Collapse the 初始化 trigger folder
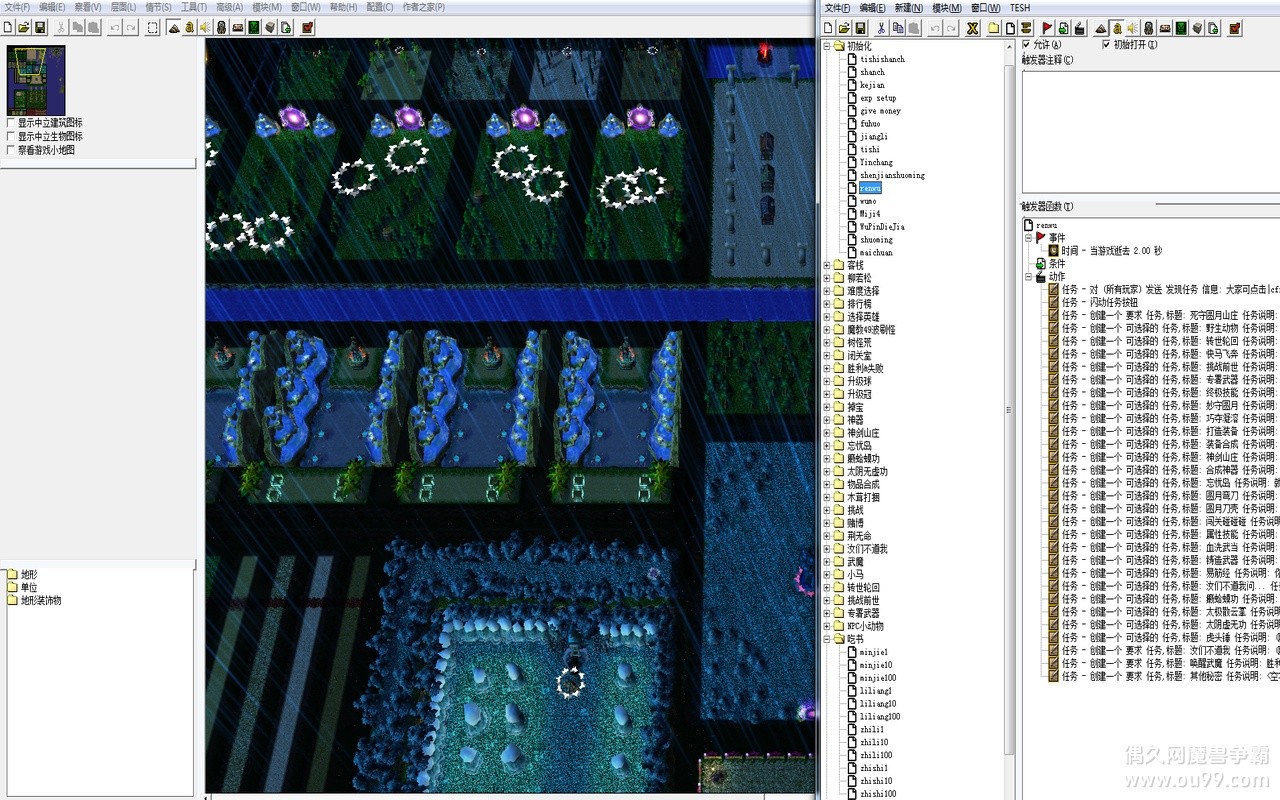The image size is (1280, 800). point(827,46)
